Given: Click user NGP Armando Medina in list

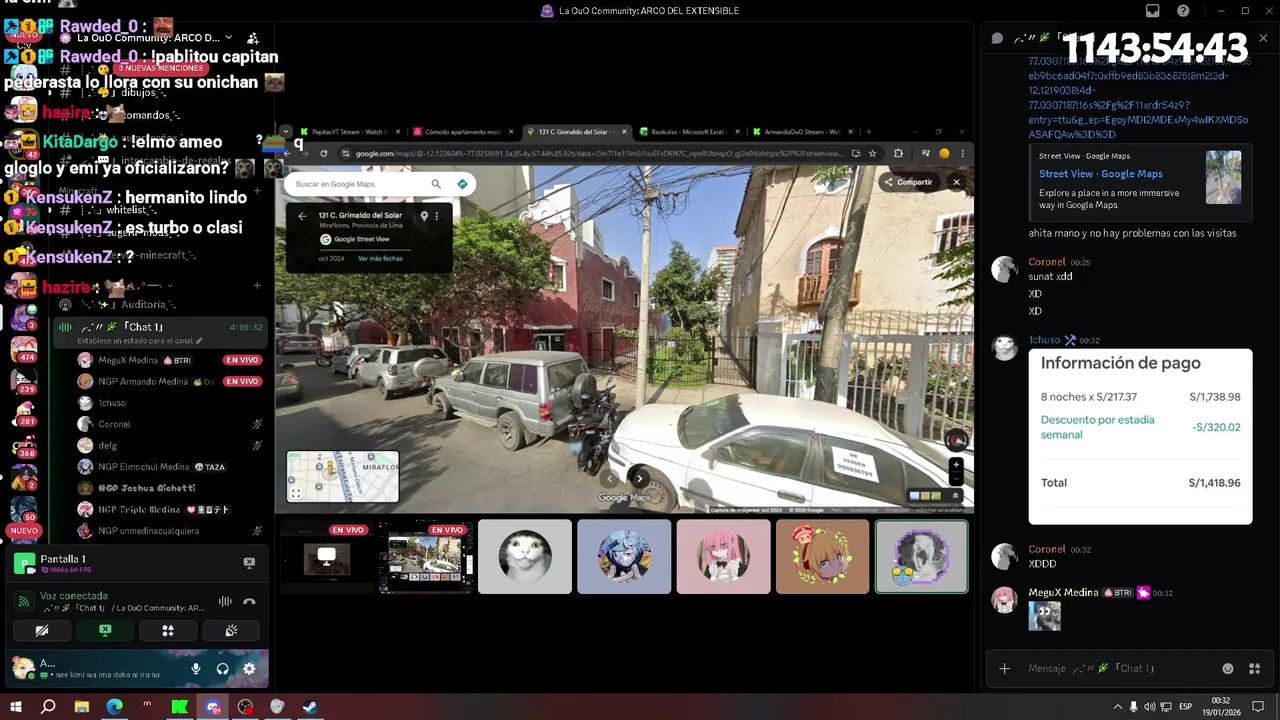Looking at the screenshot, I should 145,381.
